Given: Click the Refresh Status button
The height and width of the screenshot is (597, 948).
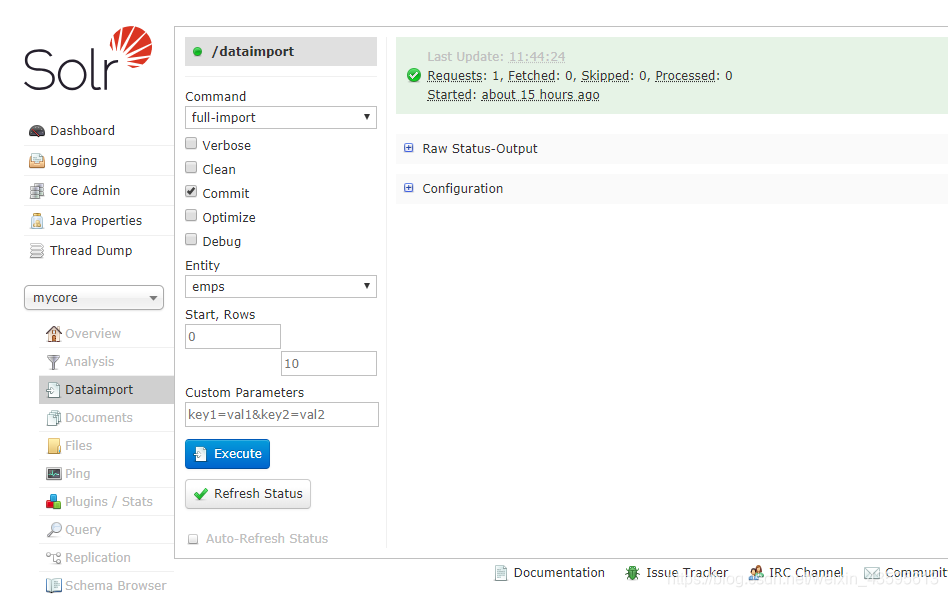Looking at the screenshot, I should 248,494.
